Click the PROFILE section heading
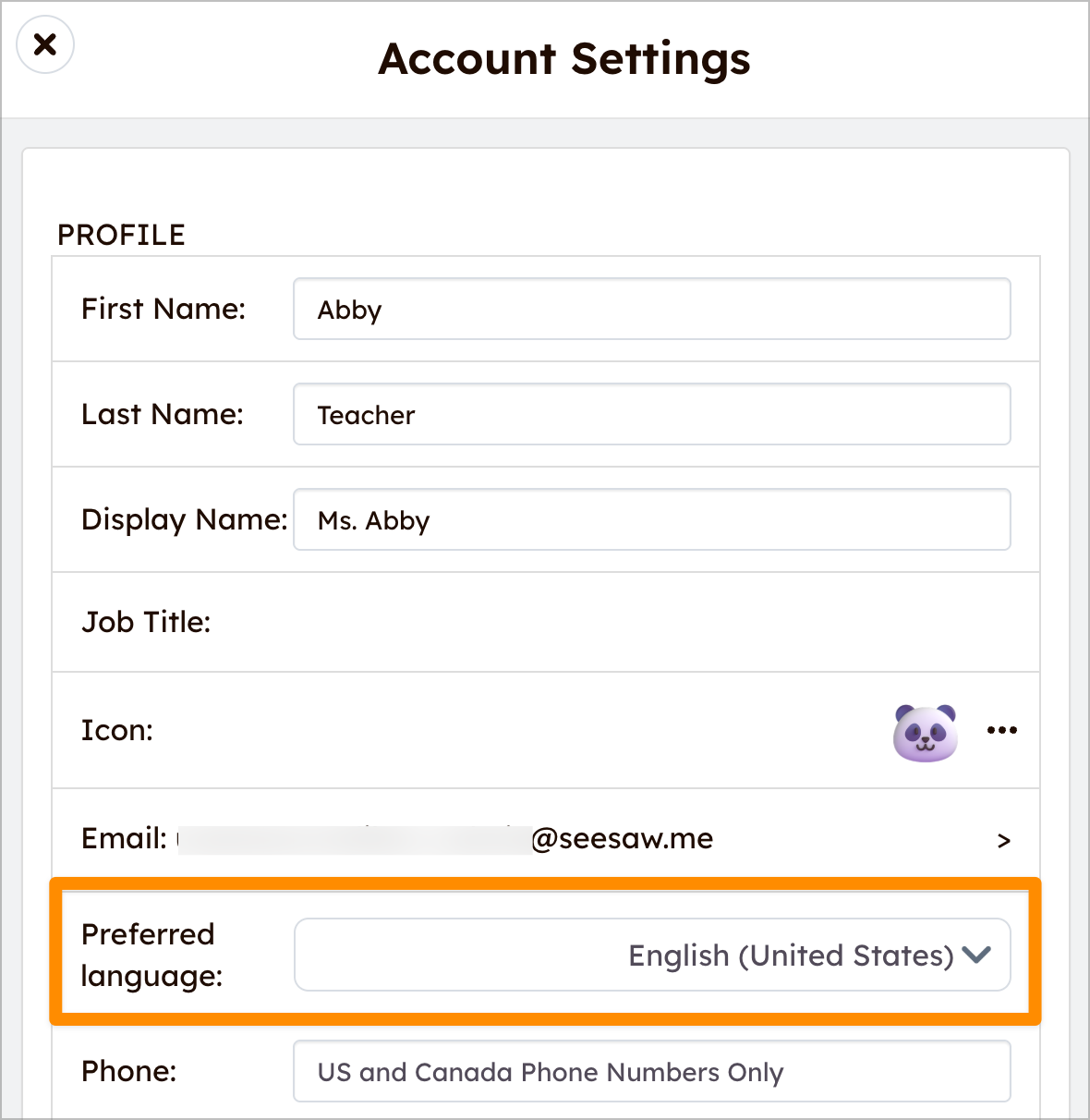The image size is (1090, 1120). tap(121, 236)
